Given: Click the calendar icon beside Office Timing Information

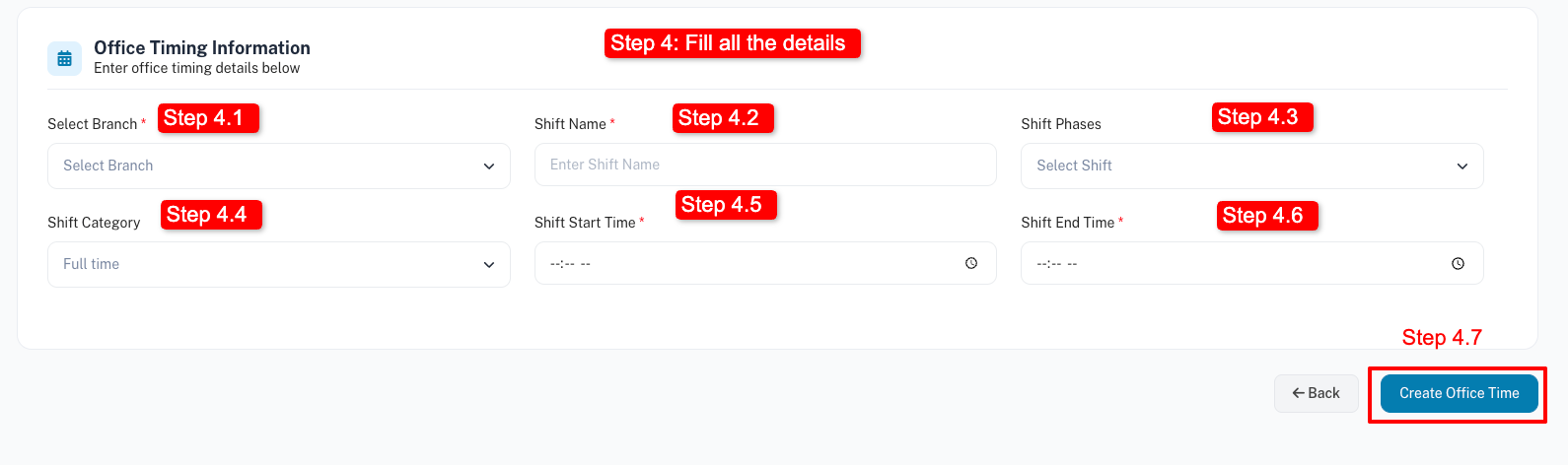Looking at the screenshot, I should (65, 58).
